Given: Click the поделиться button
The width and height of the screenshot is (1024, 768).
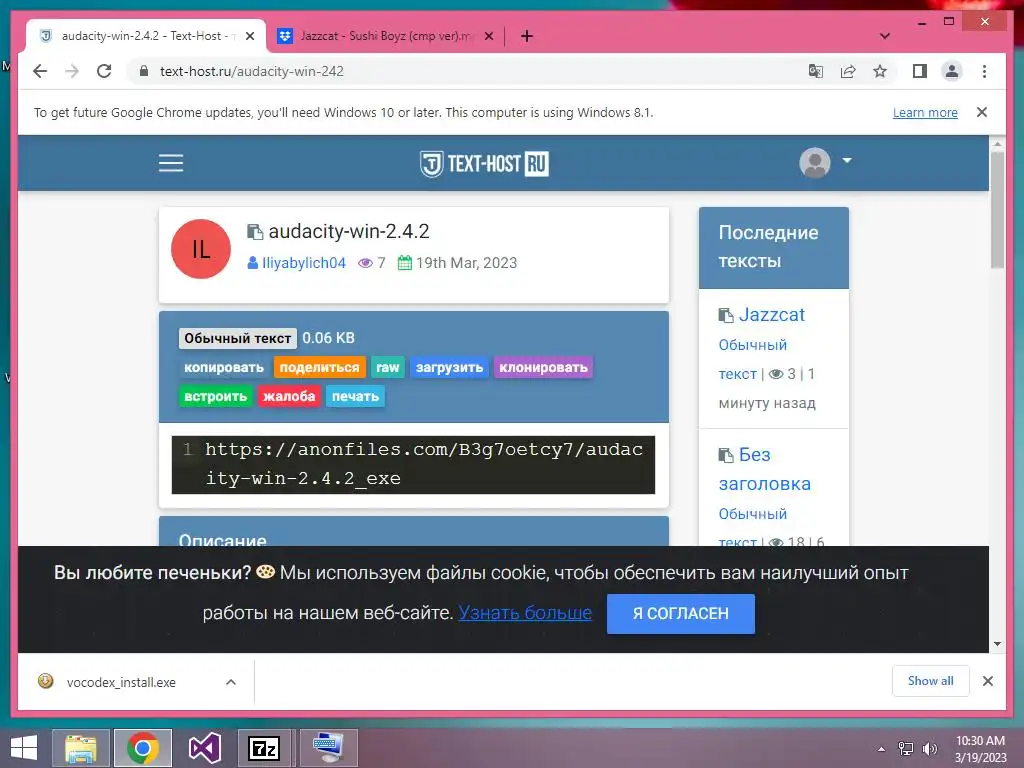Looking at the screenshot, I should tap(319, 368).
